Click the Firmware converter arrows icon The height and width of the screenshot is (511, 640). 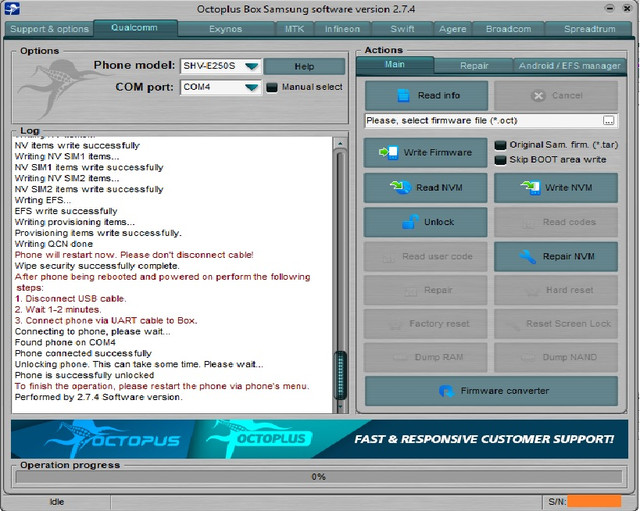pyautogui.click(x=447, y=391)
